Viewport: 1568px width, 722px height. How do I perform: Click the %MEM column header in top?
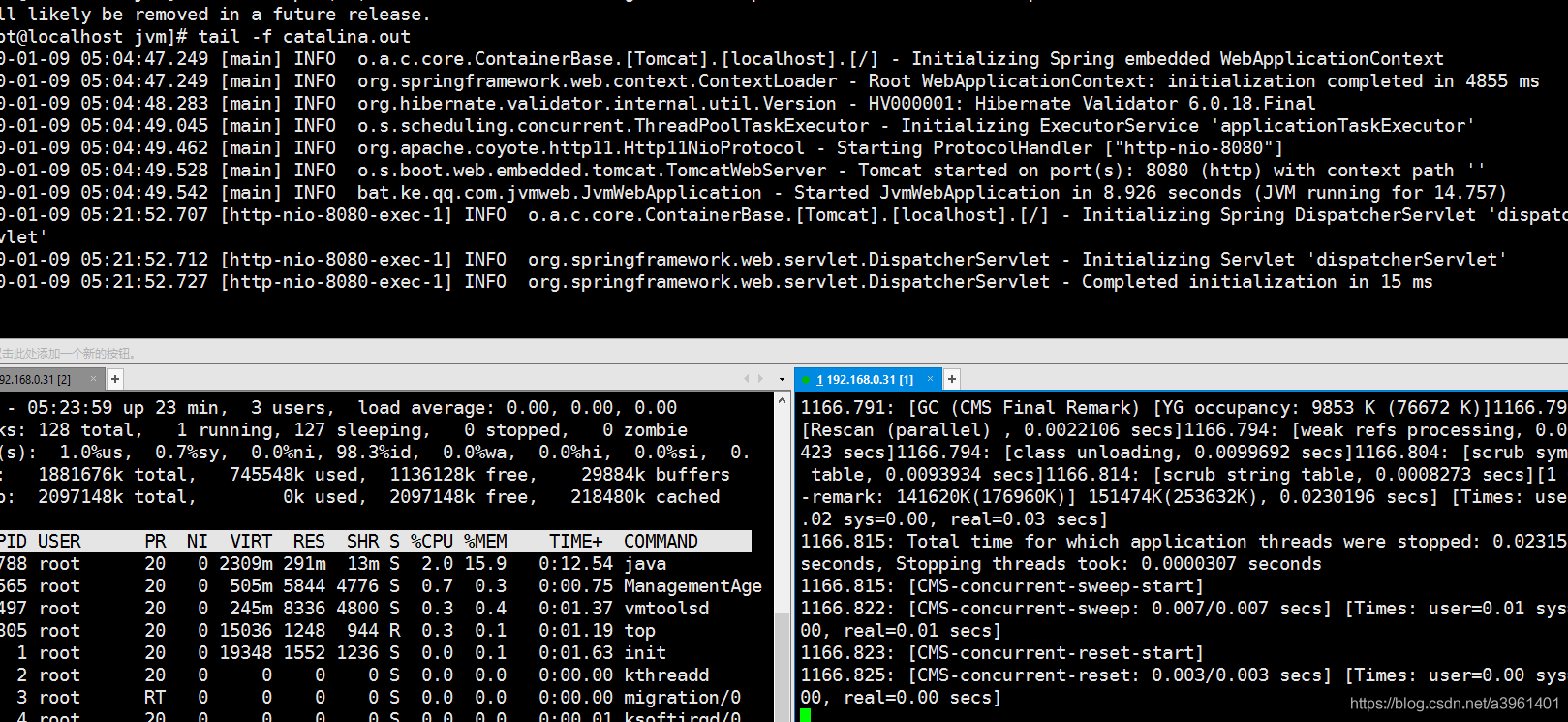point(485,541)
